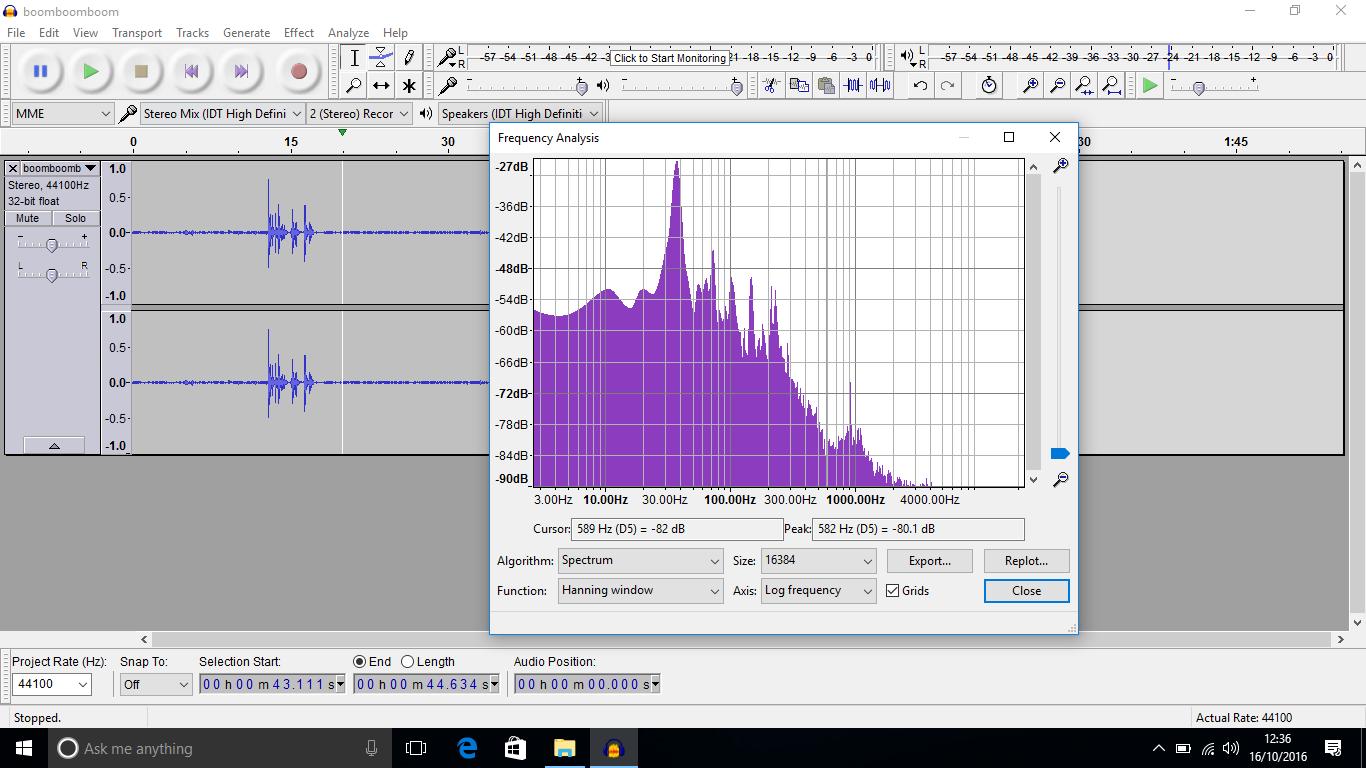This screenshot has height=768, width=1366.
Task: Open the Analyze menu
Action: click(349, 33)
